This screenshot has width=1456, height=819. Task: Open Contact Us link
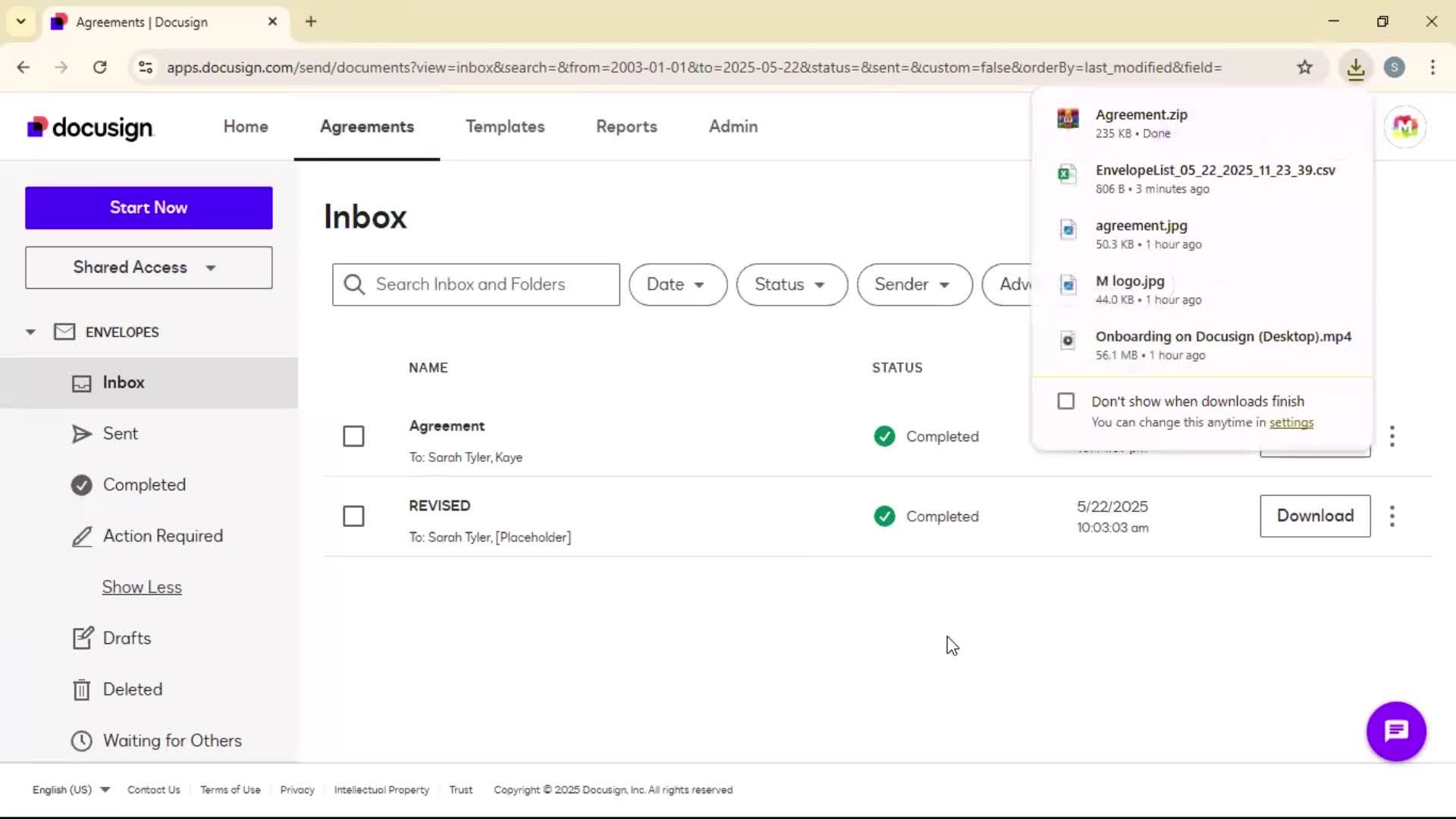click(153, 789)
